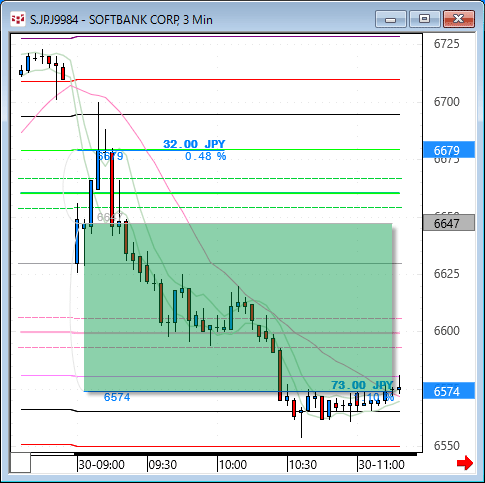Click the chart horizontal scrollbar
Viewport: 485px width, 483px height.
[223, 454]
